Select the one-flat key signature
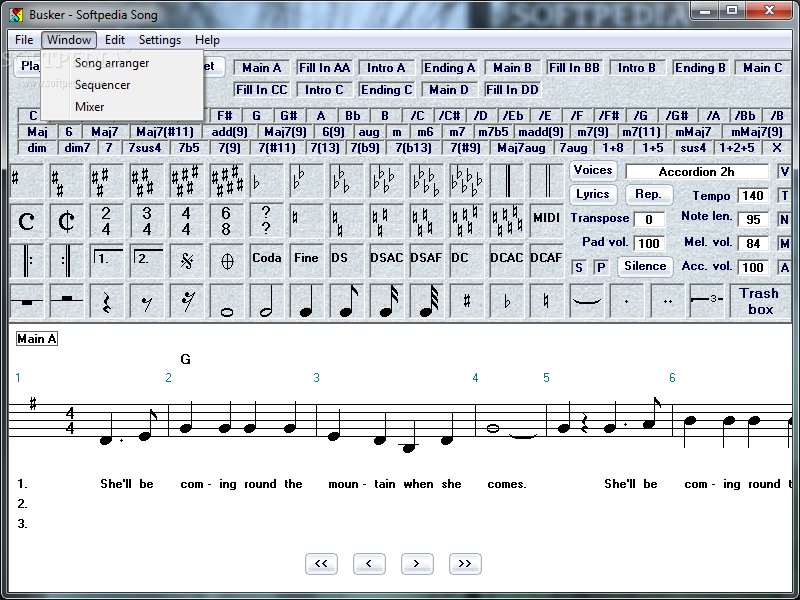The width and height of the screenshot is (800, 600). click(266, 181)
